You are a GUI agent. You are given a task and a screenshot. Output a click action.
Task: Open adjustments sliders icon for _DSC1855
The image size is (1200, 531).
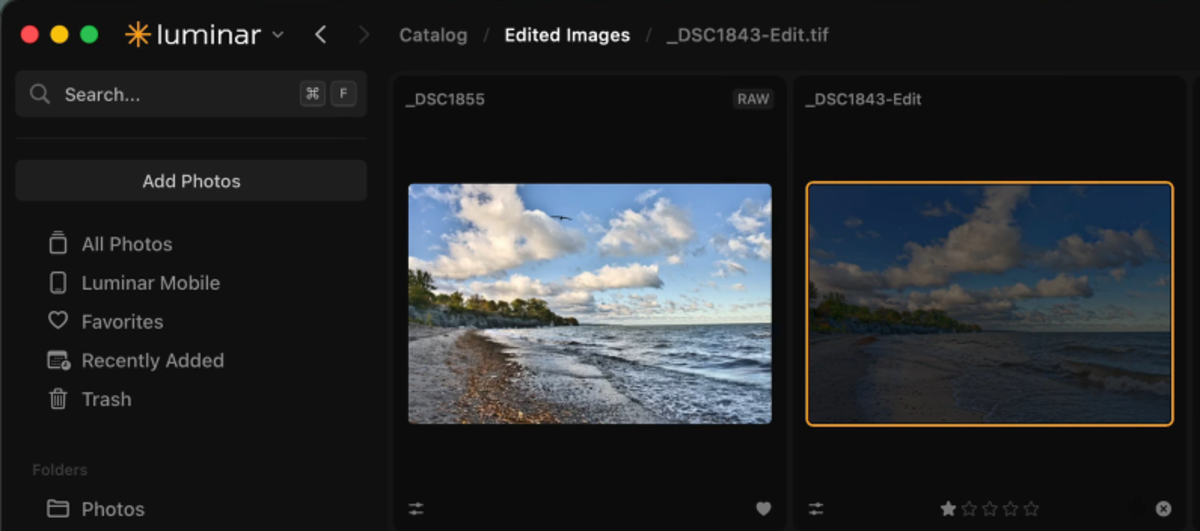416,509
